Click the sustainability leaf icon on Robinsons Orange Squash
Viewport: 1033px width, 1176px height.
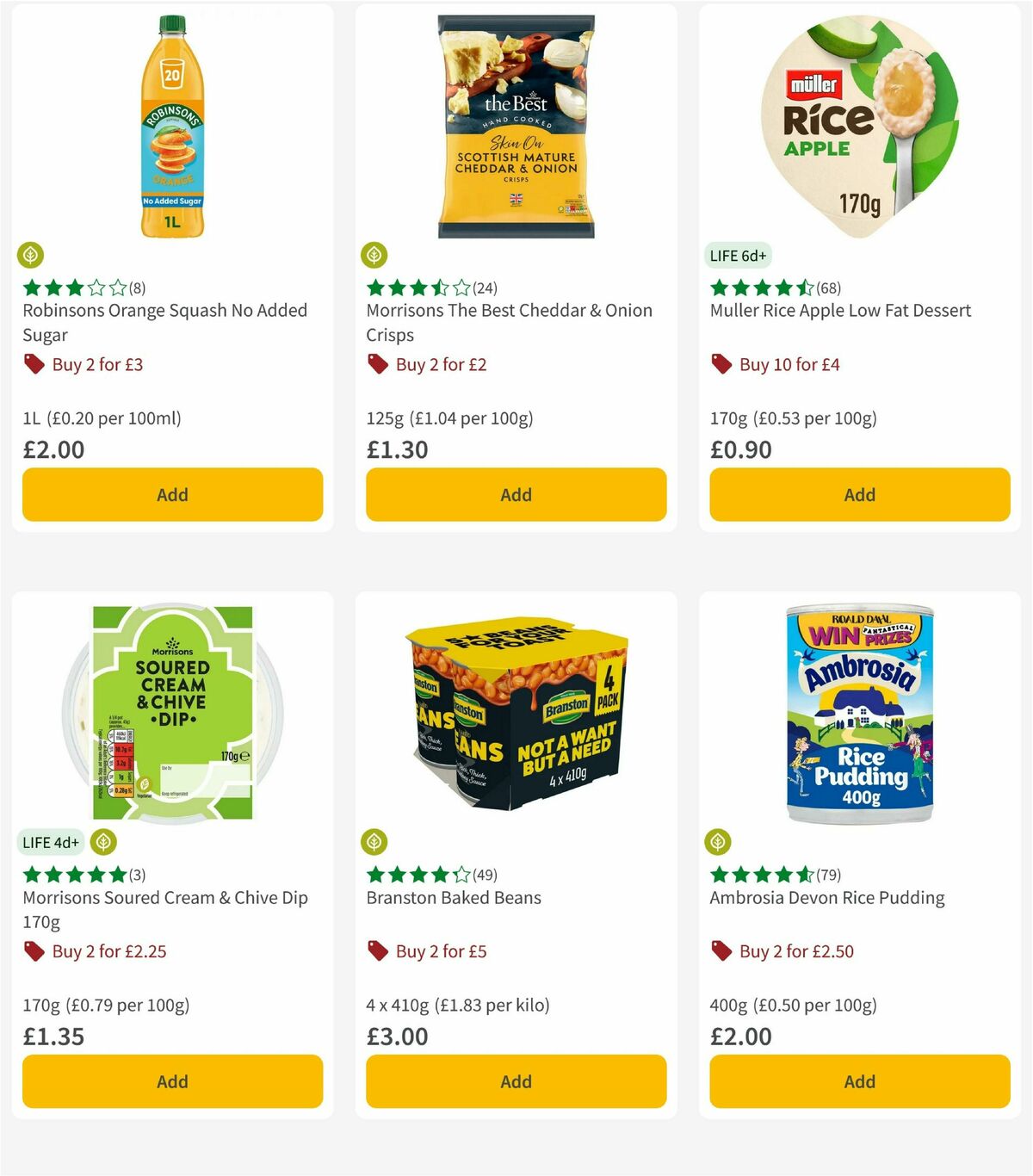[31, 254]
